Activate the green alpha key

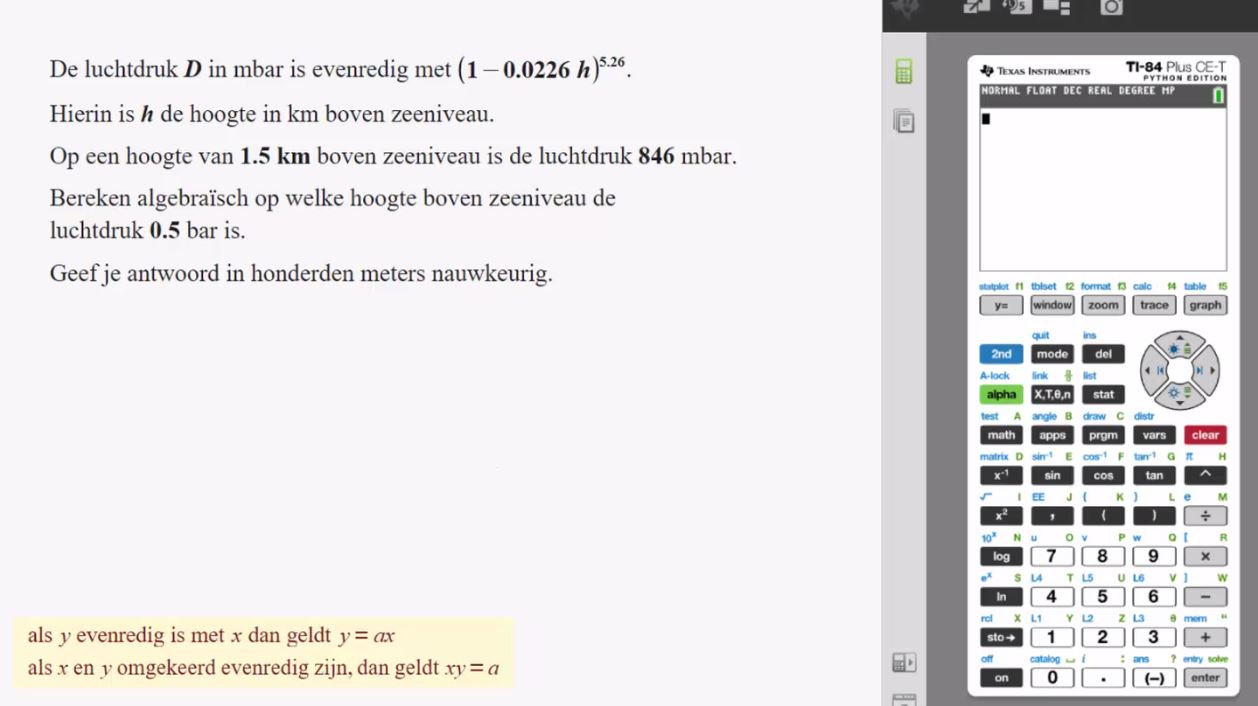(x=1001, y=394)
